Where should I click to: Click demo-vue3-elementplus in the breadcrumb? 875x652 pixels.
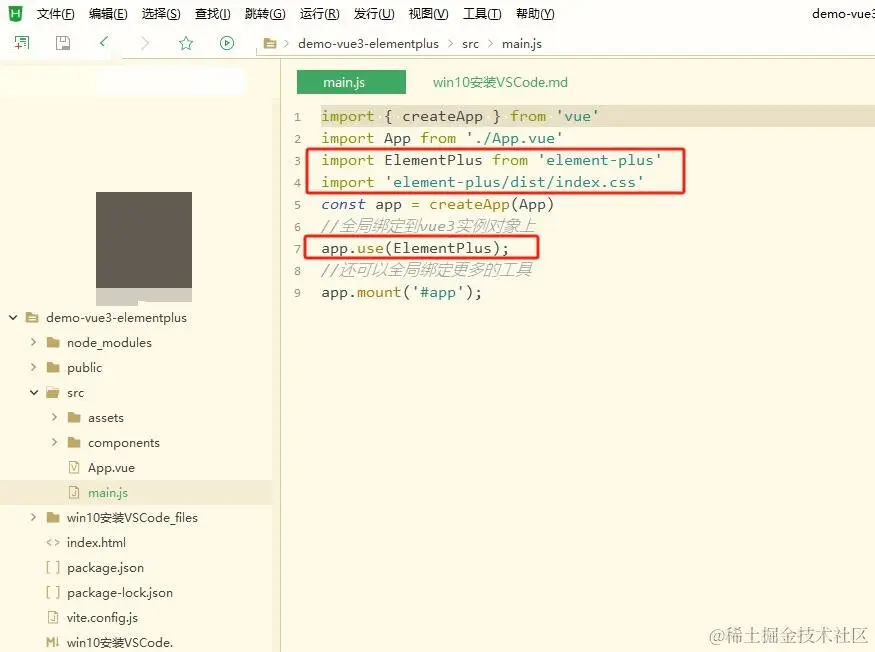tap(368, 44)
